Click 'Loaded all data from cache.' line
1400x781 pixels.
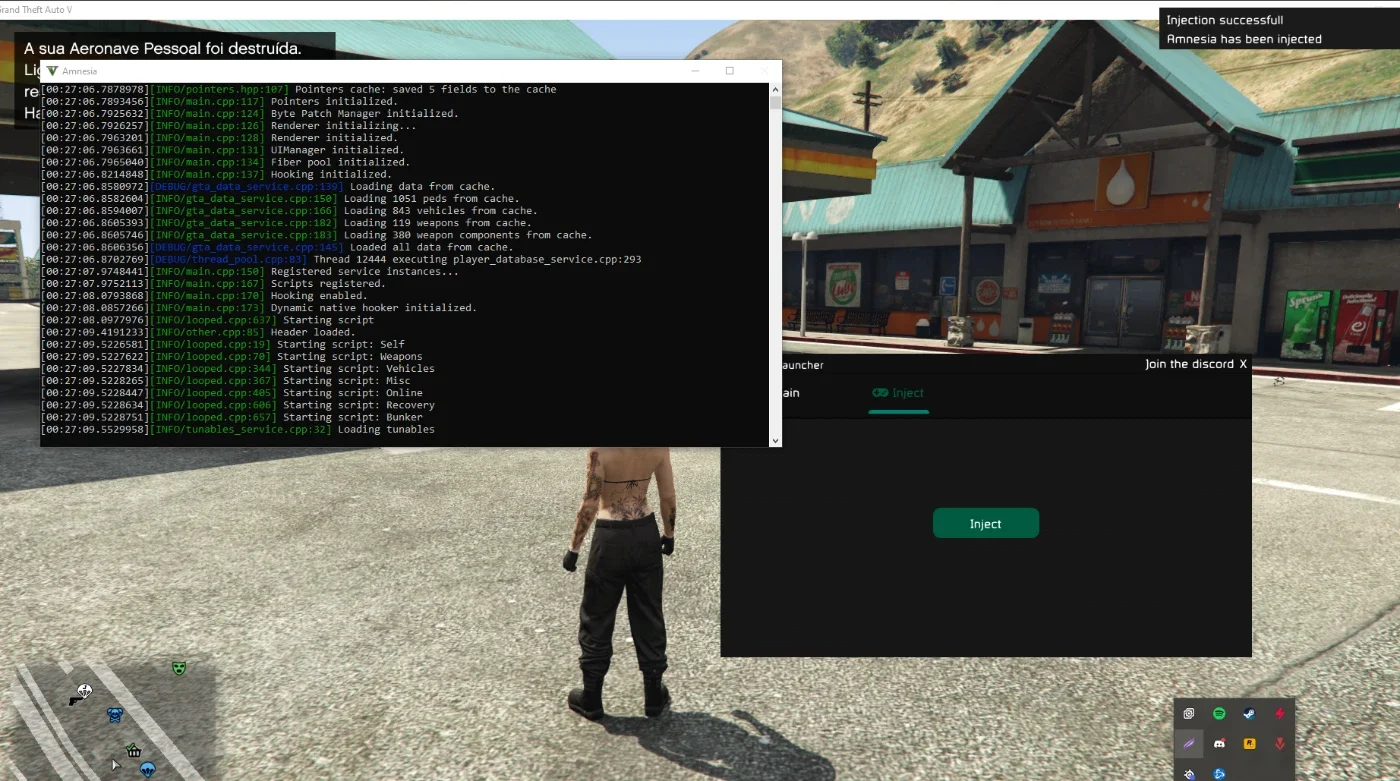point(277,247)
